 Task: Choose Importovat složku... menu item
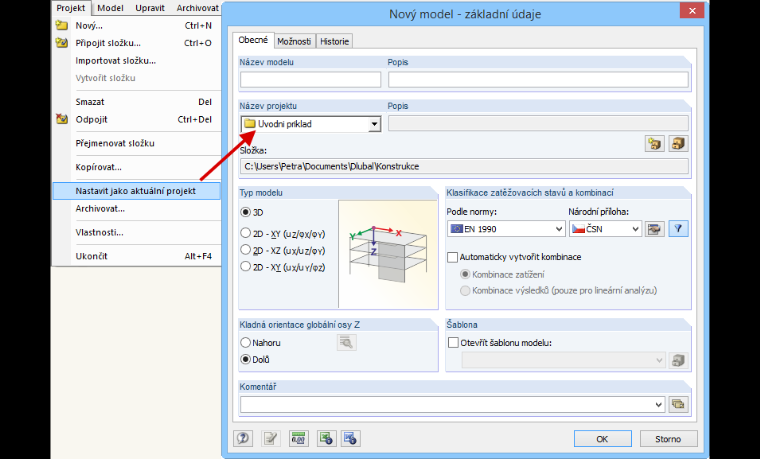tap(136, 61)
